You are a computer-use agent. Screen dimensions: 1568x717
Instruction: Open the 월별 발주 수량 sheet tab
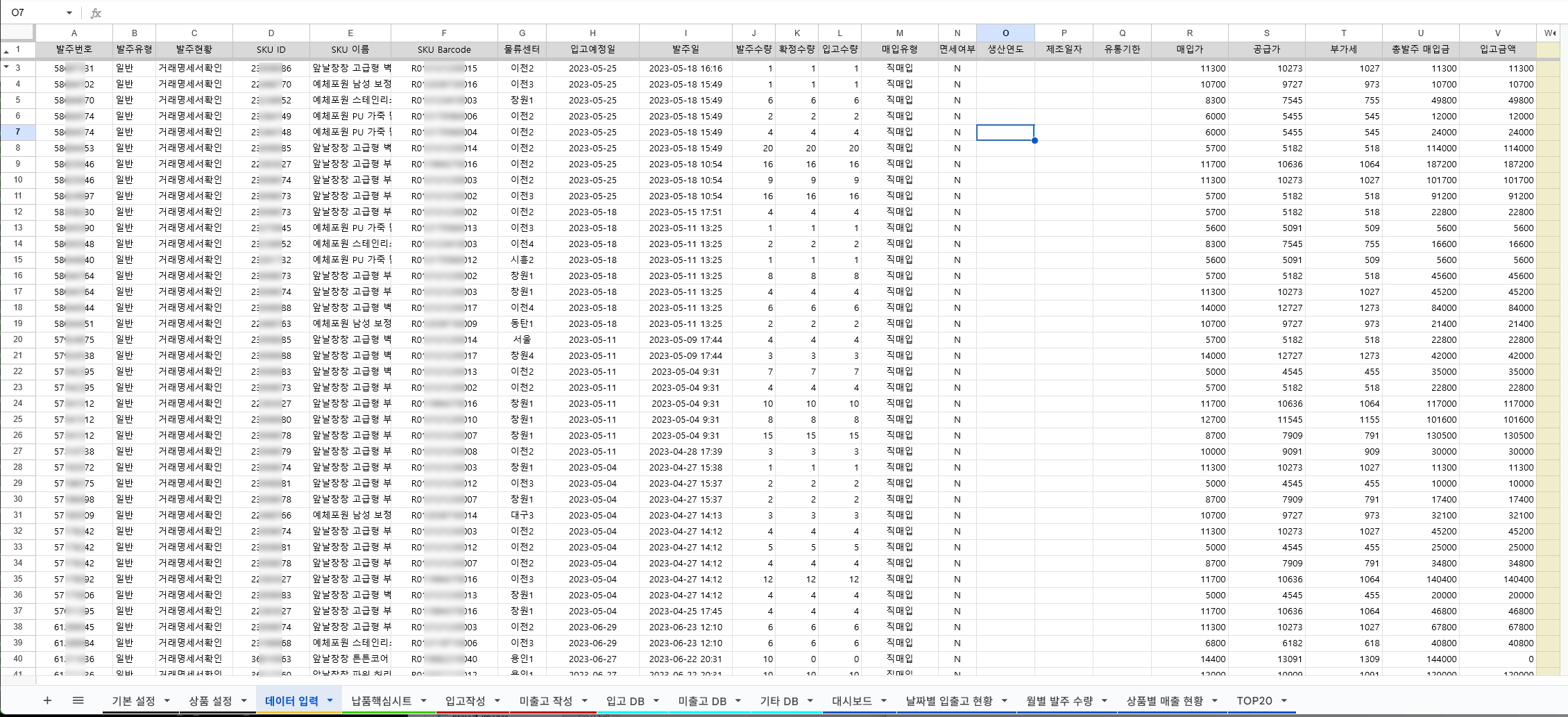pos(1059,700)
